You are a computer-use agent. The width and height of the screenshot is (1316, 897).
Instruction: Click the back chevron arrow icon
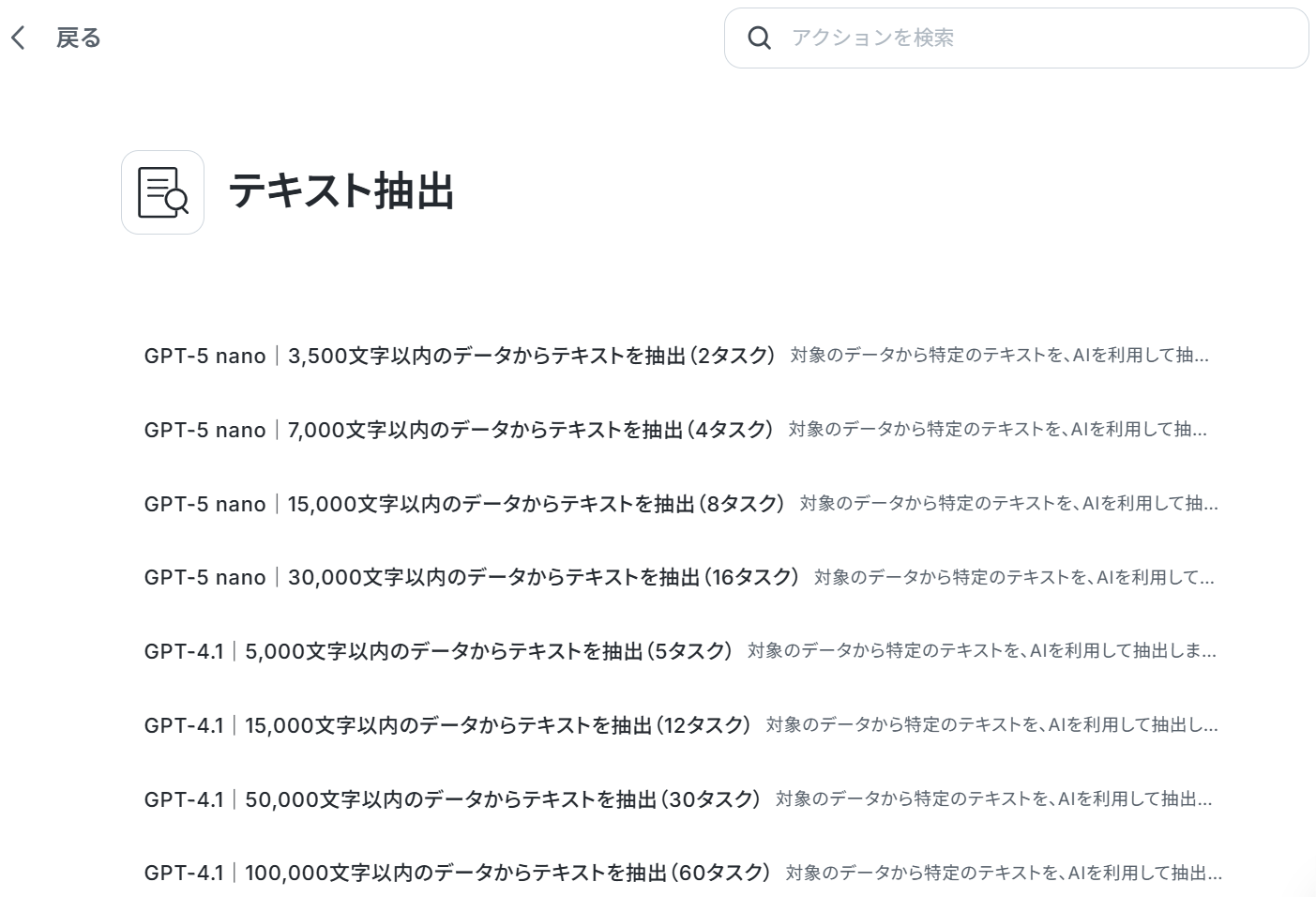(18, 38)
